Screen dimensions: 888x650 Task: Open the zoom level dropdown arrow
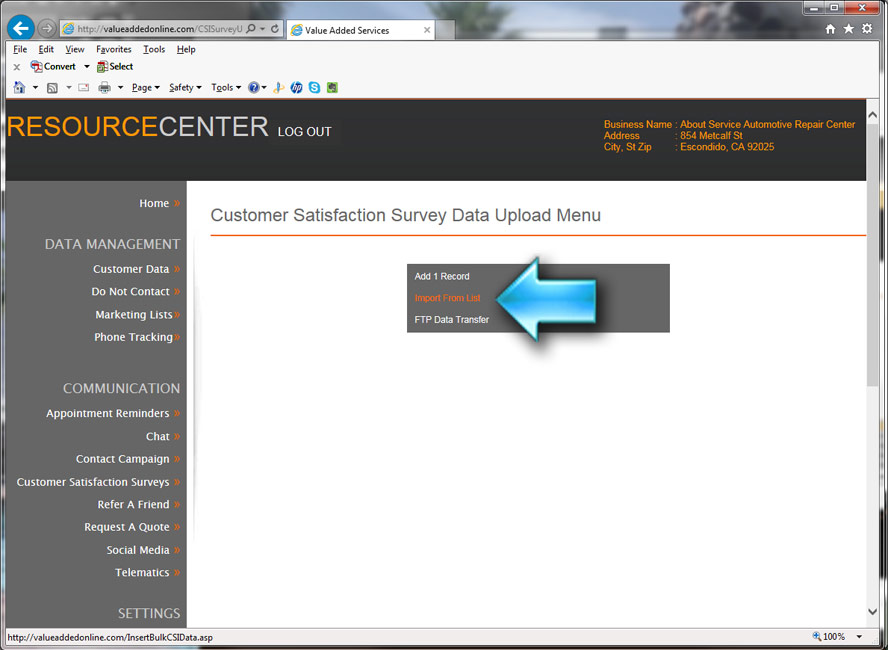click(859, 637)
